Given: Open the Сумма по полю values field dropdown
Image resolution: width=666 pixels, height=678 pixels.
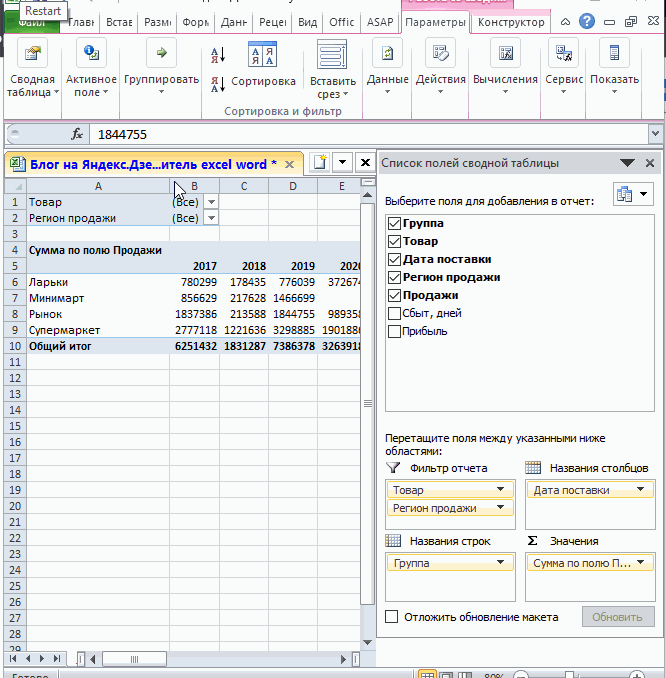Looking at the screenshot, I should point(640,563).
